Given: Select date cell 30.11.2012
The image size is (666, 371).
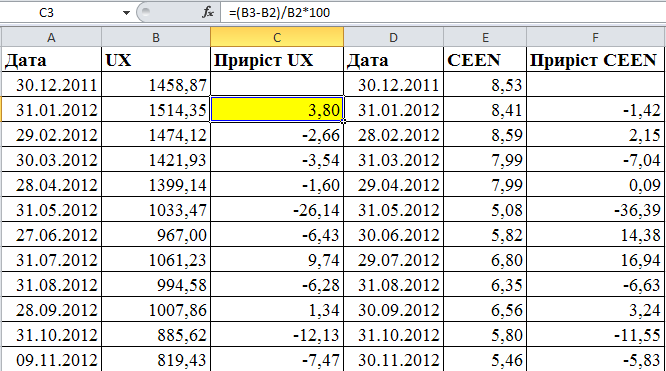Looking at the screenshot, I should click(393, 360).
